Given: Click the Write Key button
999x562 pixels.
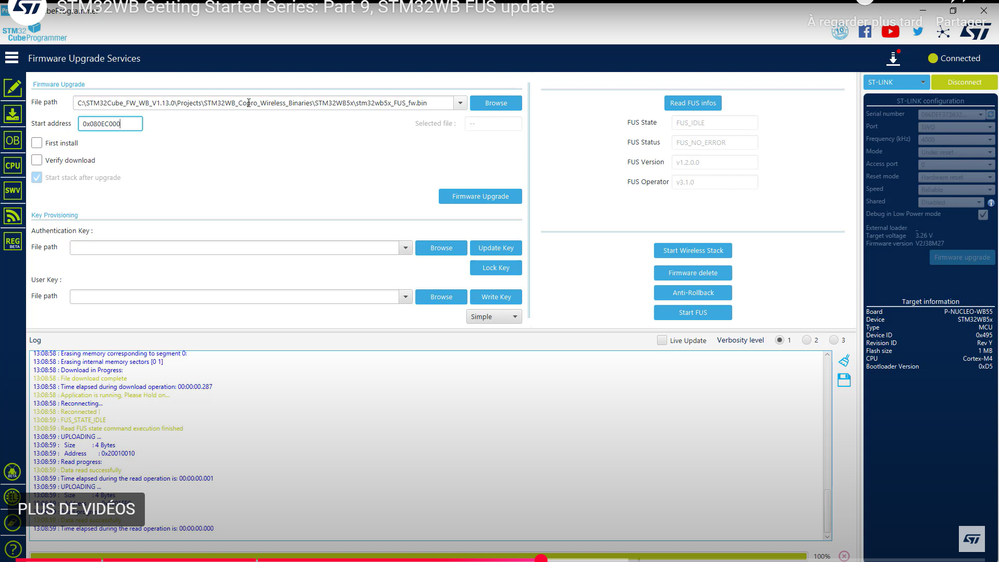Looking at the screenshot, I should click(x=496, y=297).
